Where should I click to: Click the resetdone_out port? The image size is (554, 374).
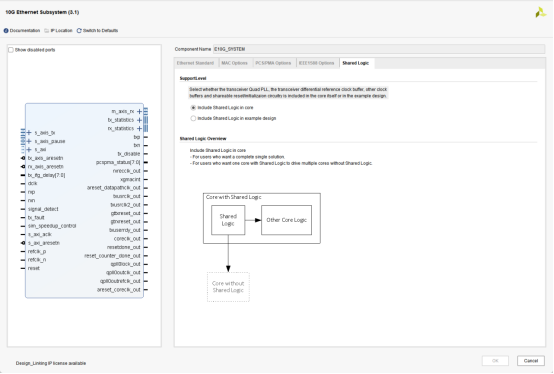(124, 247)
